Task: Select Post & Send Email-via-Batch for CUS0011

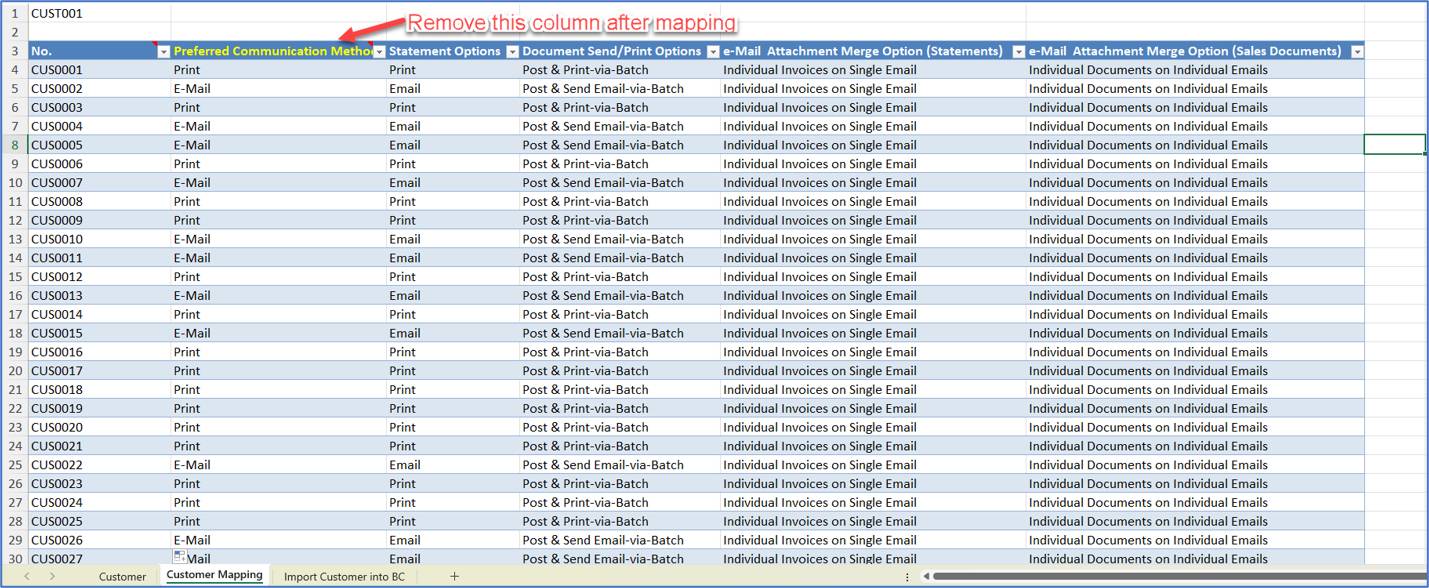Action: 620,258
